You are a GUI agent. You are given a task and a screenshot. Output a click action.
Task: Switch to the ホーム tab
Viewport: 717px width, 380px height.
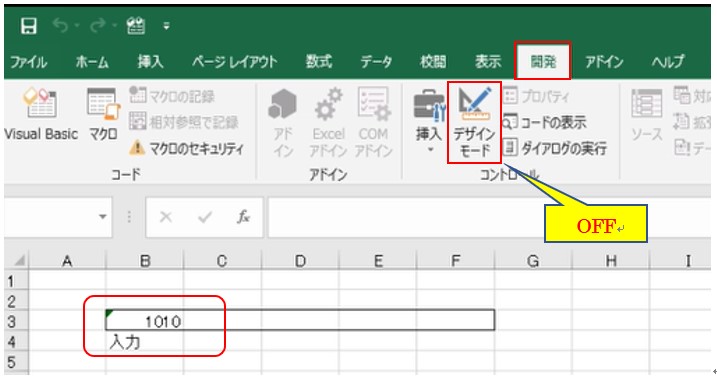click(92, 62)
